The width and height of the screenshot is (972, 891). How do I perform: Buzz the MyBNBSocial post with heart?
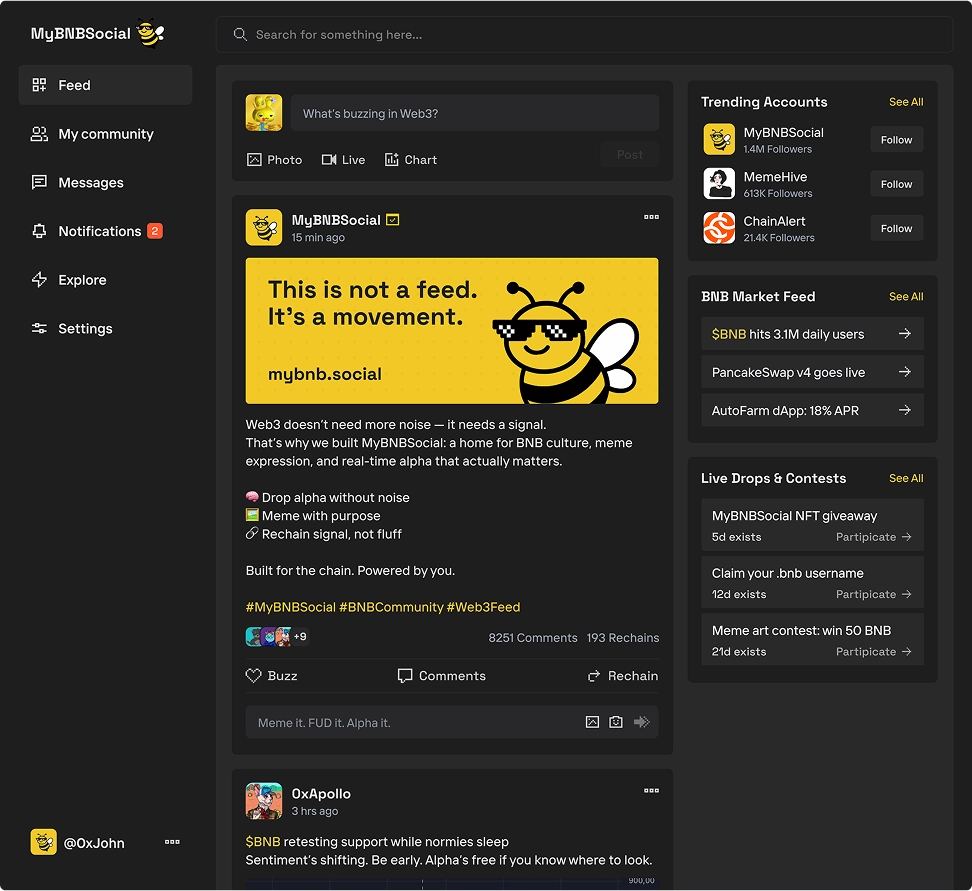[272, 676]
